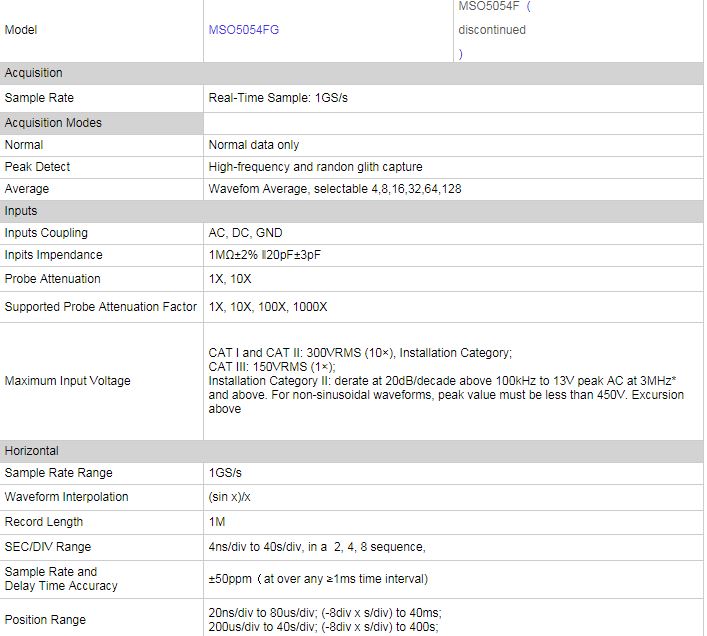
Task: Click the 'Acquisition Modes' header cell
Action: 101,123
